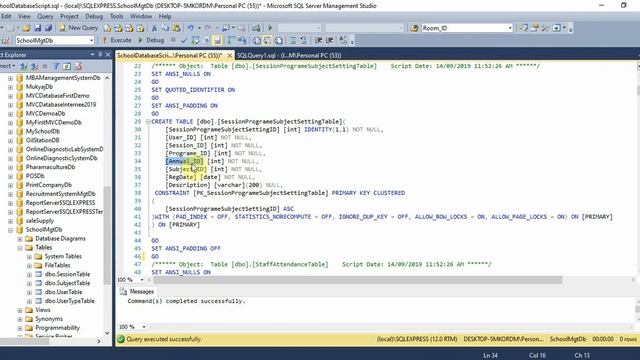Open the Help menu
The image size is (640, 360).
click(x=164, y=16)
